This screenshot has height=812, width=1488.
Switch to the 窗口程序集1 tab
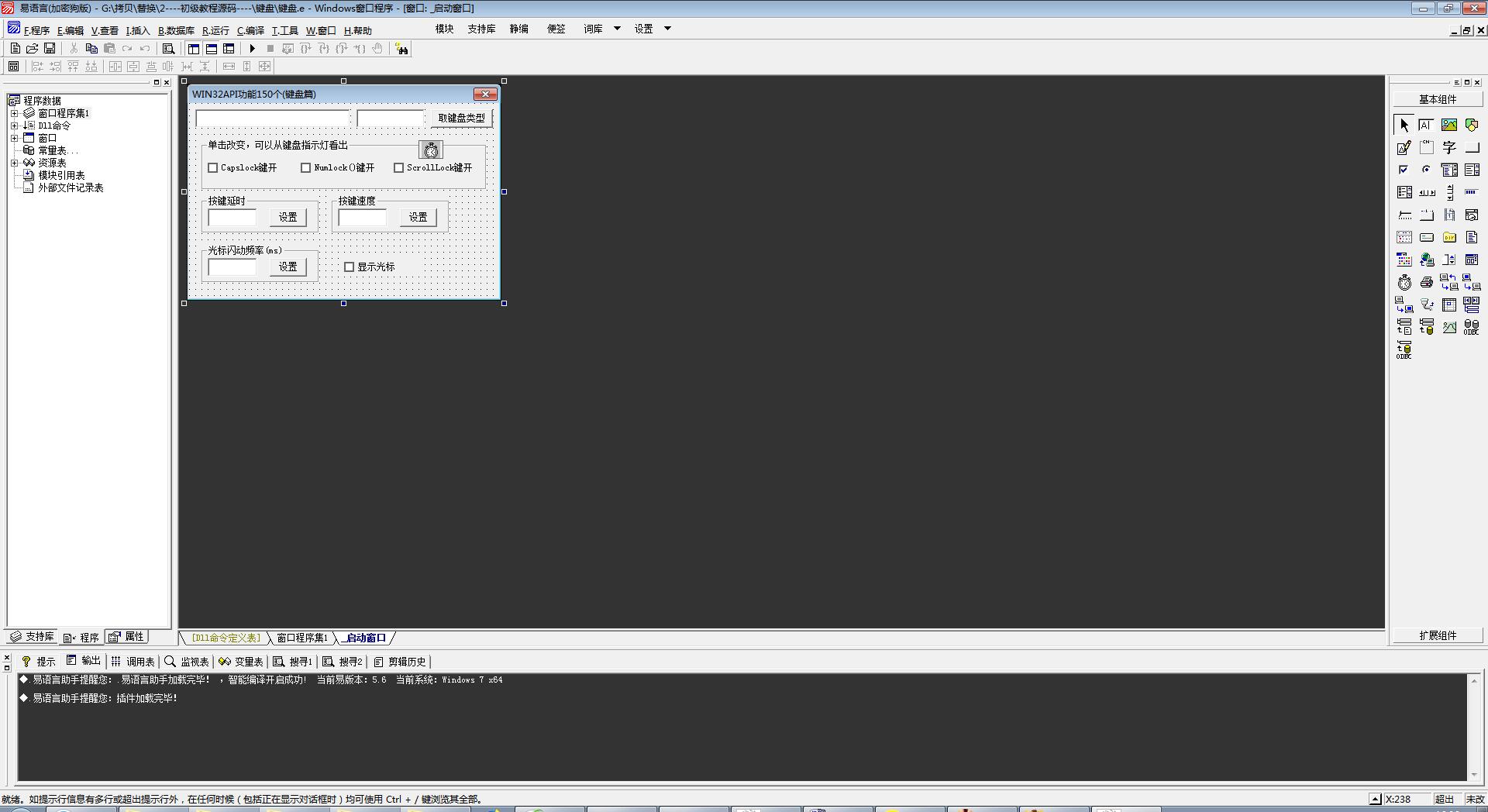(301, 638)
